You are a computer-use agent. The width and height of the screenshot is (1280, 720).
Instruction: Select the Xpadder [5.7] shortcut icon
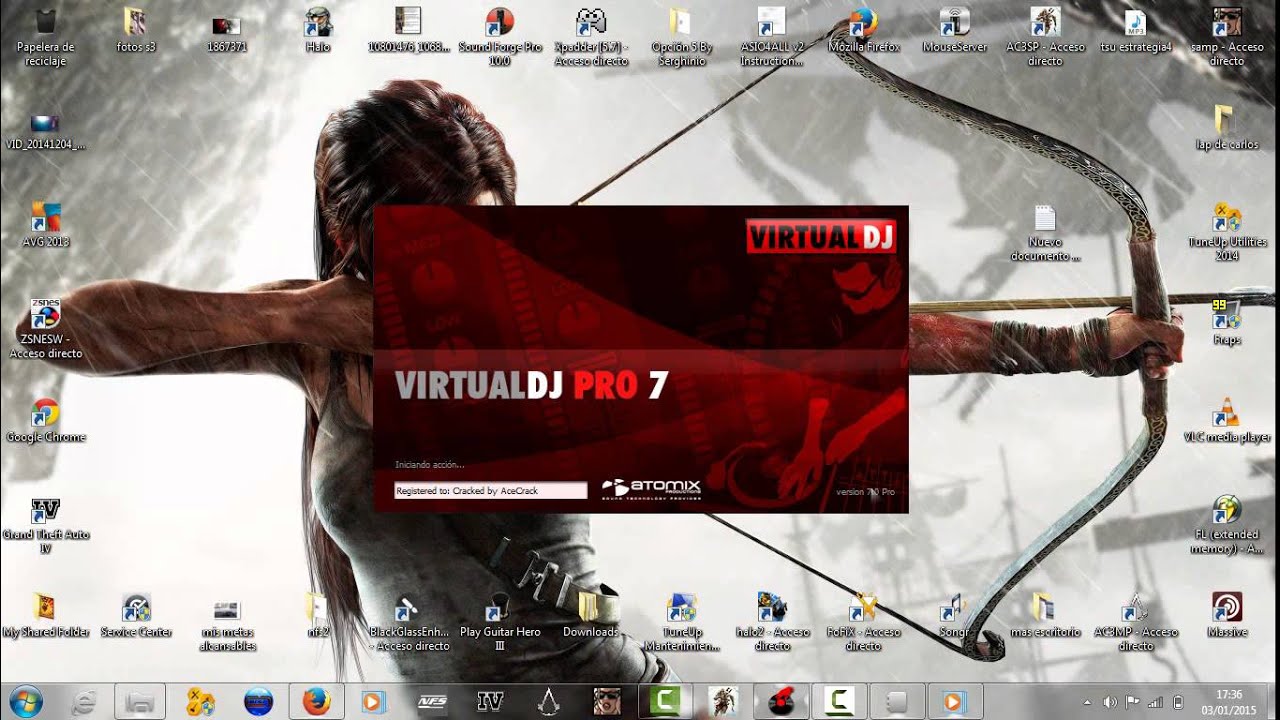(x=591, y=36)
